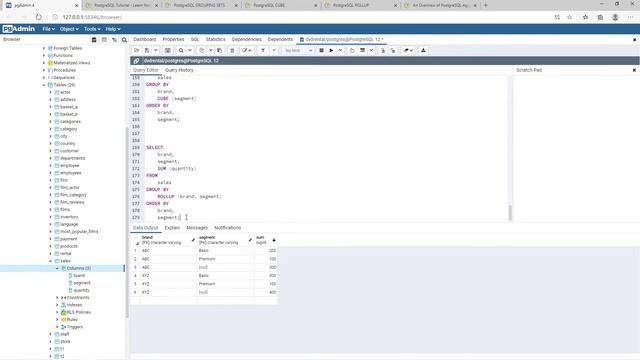Click the query editor vertical scrollbar
The height and width of the screenshot is (360, 640).
510,213
